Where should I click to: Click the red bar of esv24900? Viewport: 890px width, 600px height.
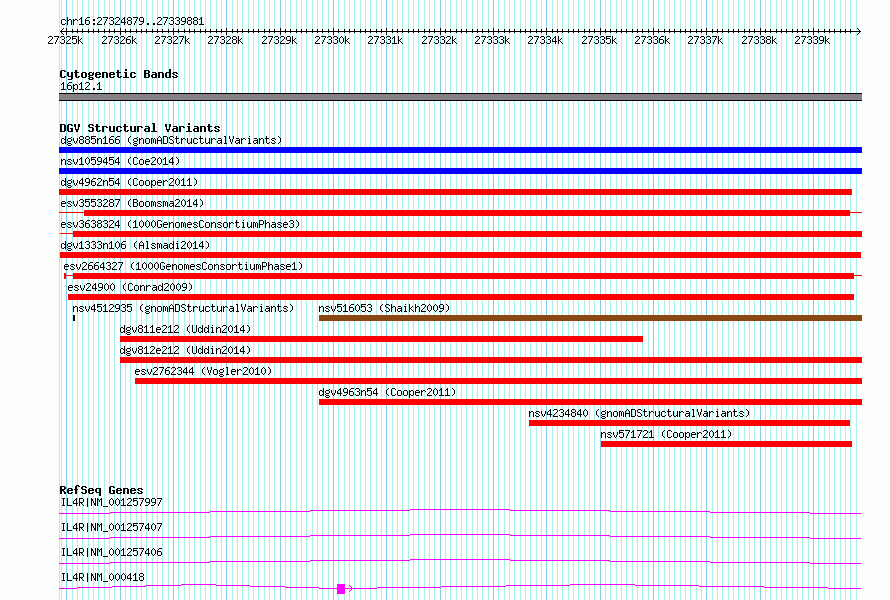pos(461,297)
